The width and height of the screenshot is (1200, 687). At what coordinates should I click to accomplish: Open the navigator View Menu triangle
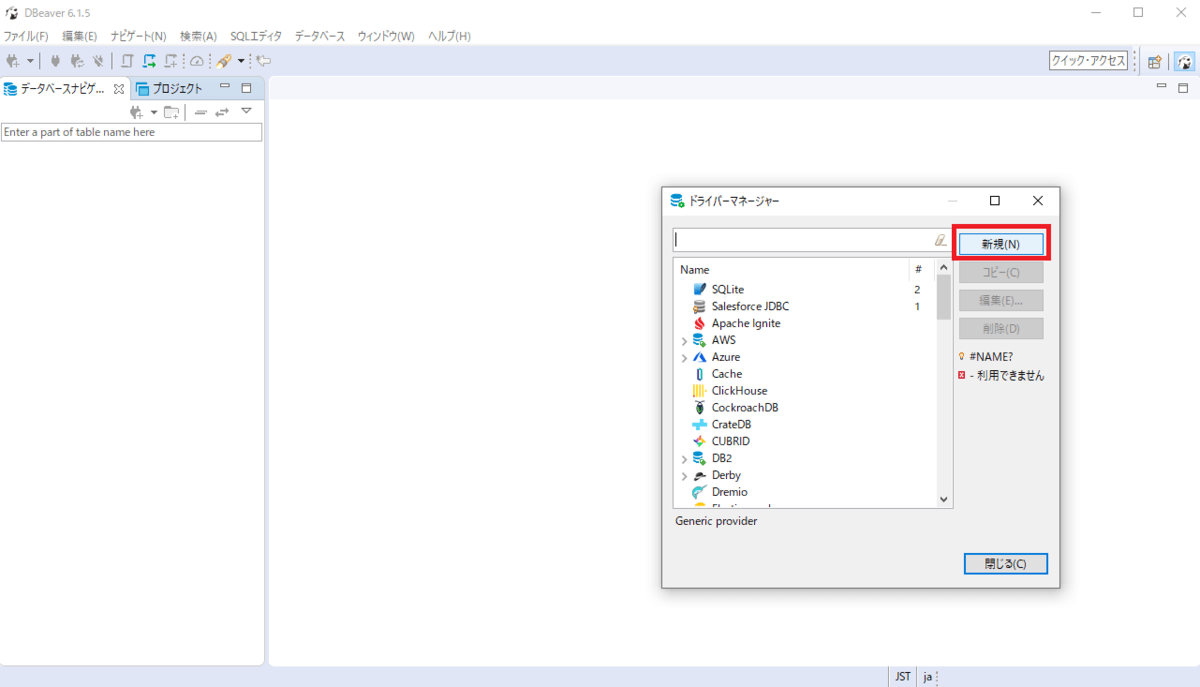(x=246, y=111)
